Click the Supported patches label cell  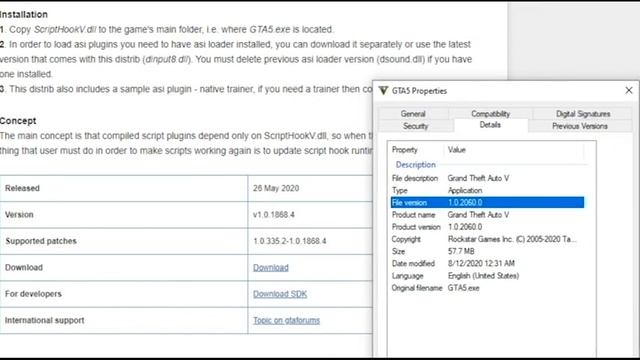pos(124,241)
